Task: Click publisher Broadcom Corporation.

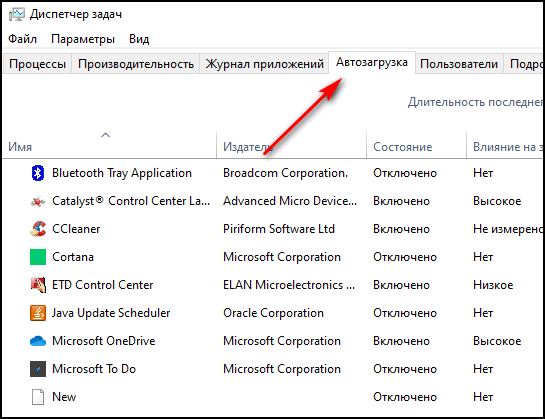Action: pyautogui.click(x=285, y=173)
